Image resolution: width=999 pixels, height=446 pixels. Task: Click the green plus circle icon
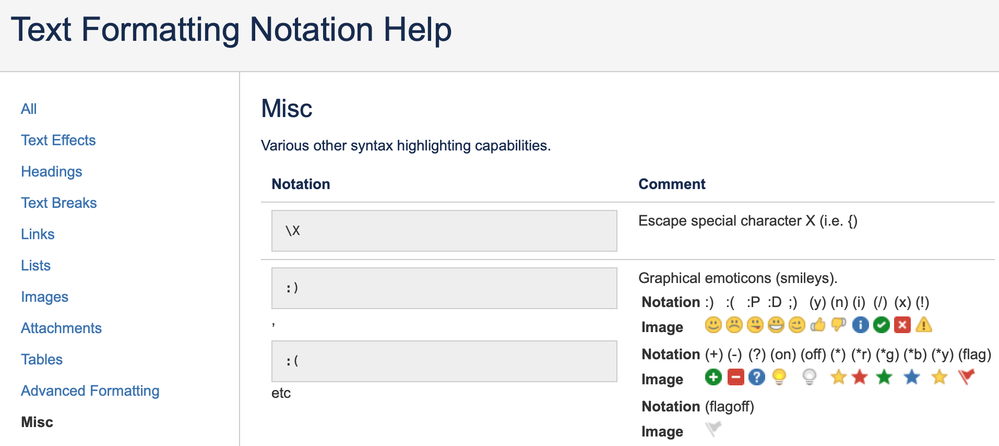[713, 378]
